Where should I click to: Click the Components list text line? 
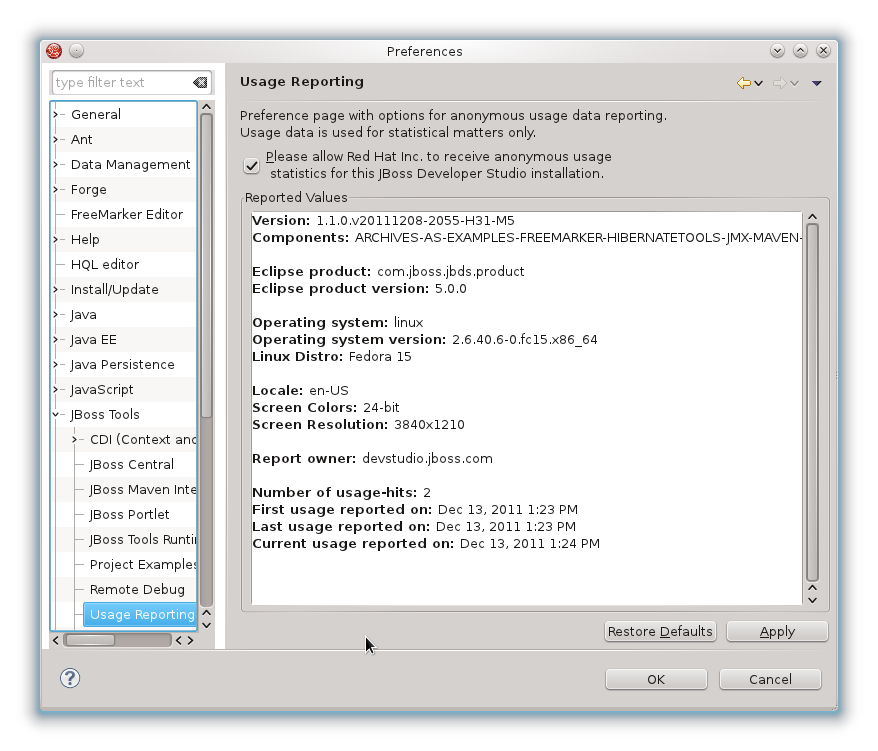coord(527,238)
